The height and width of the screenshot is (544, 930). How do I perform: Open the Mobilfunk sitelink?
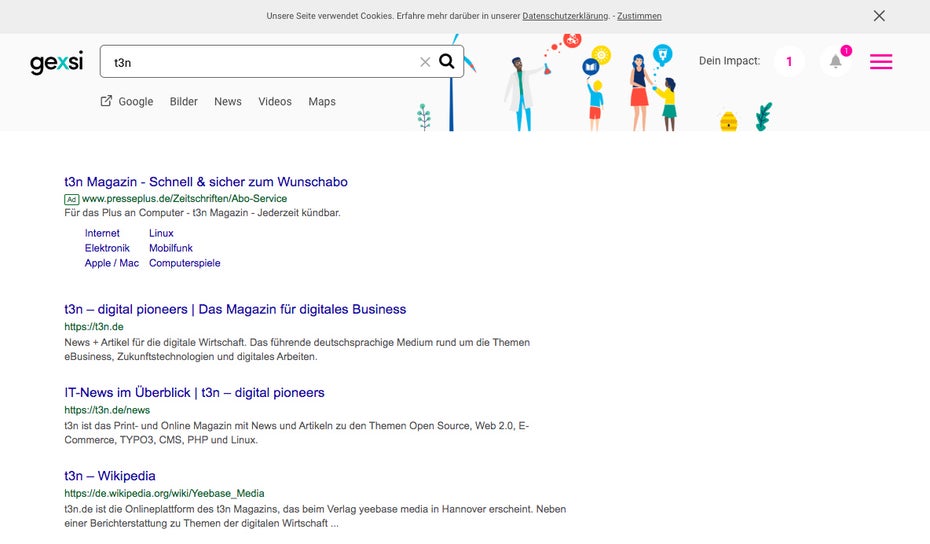coord(171,248)
